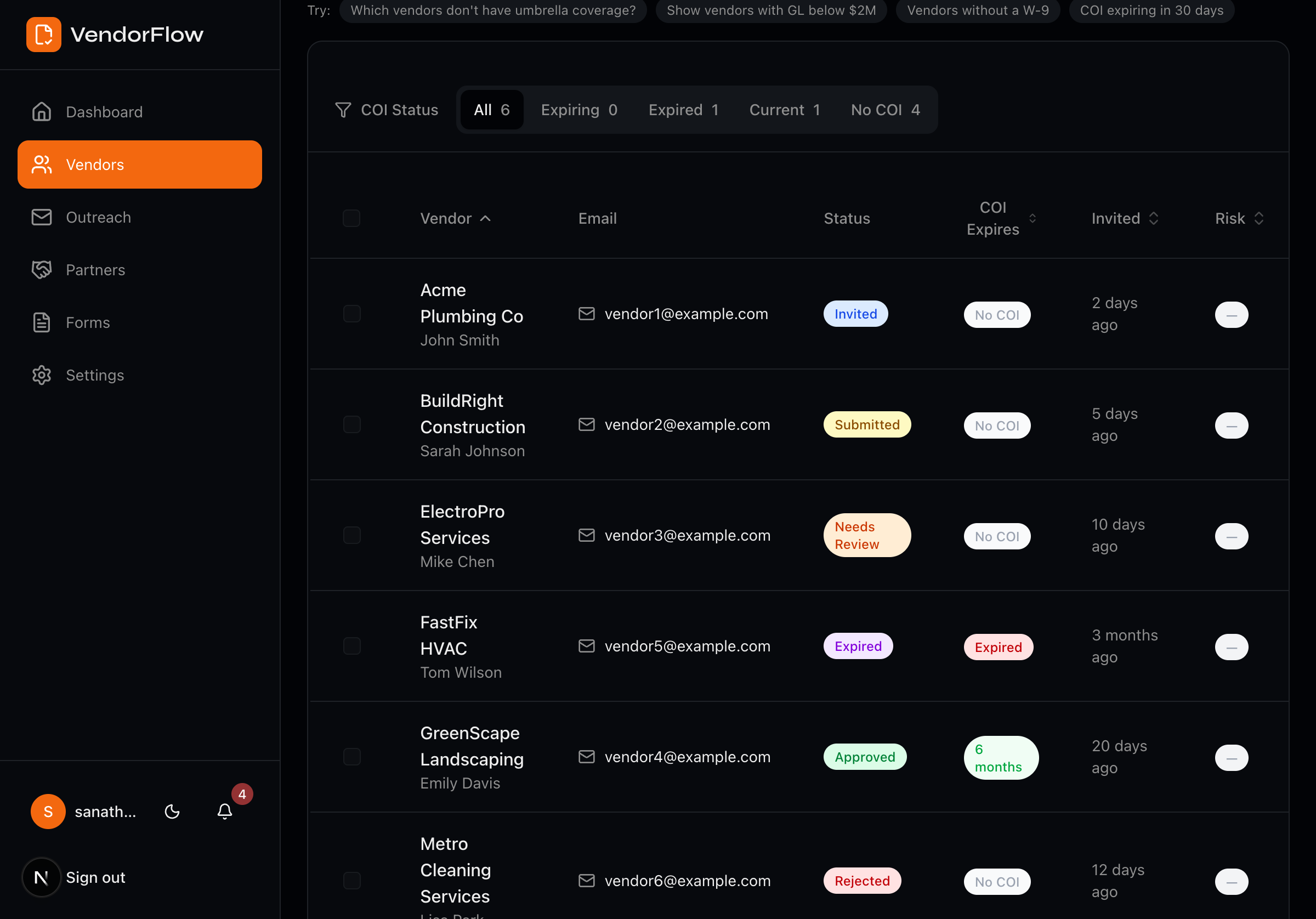Select the COI expiring in 30 days suggestion
Screen dimensions: 1316x919
click(x=1151, y=10)
